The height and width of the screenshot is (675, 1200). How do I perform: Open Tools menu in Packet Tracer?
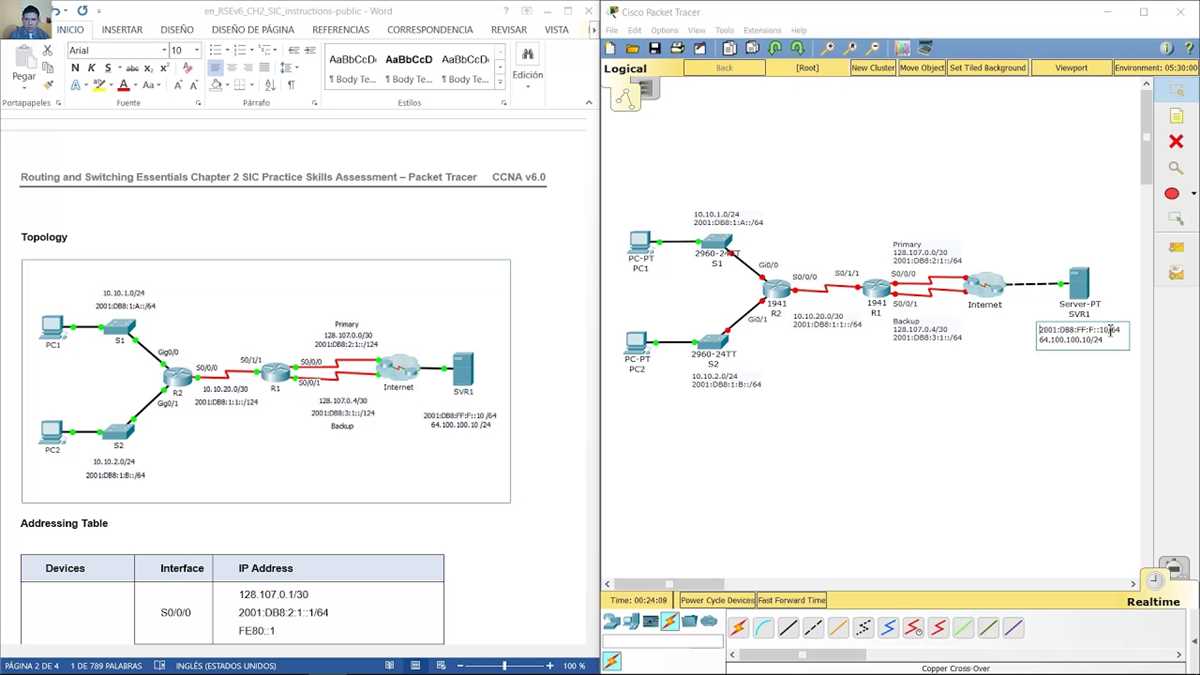coord(725,31)
